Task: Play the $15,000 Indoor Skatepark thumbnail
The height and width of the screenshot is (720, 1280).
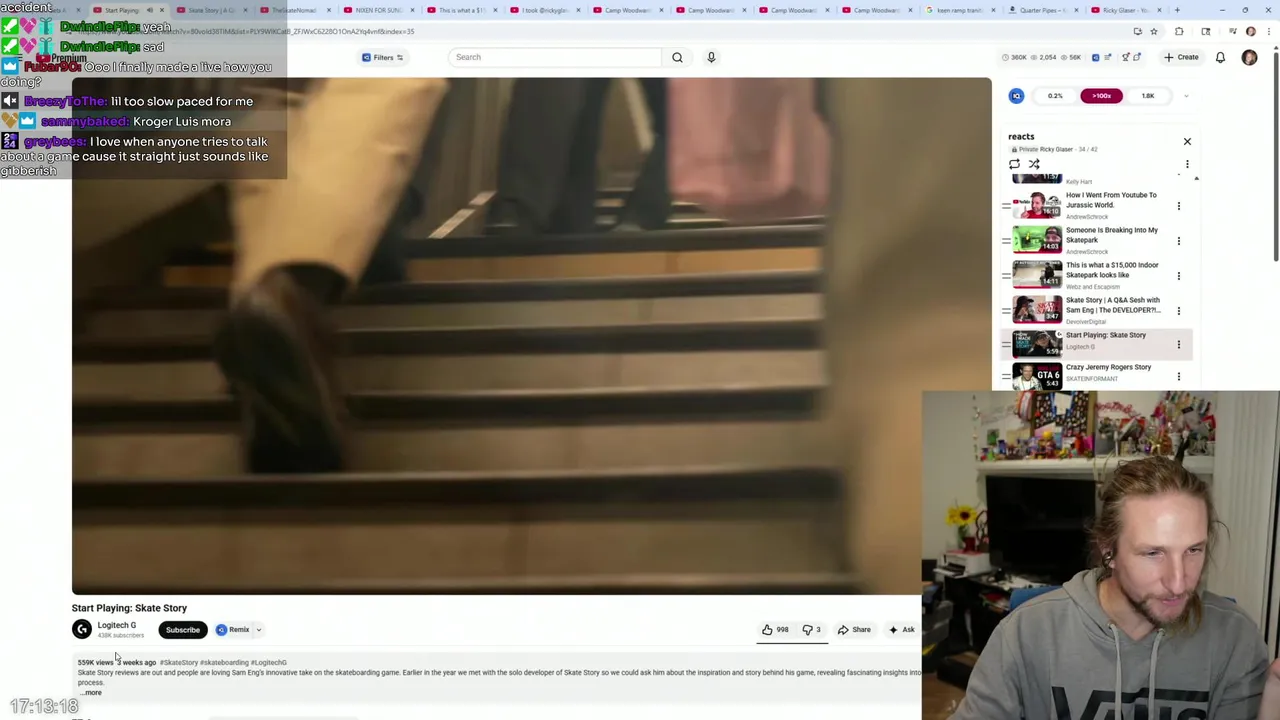Action: click(1037, 275)
